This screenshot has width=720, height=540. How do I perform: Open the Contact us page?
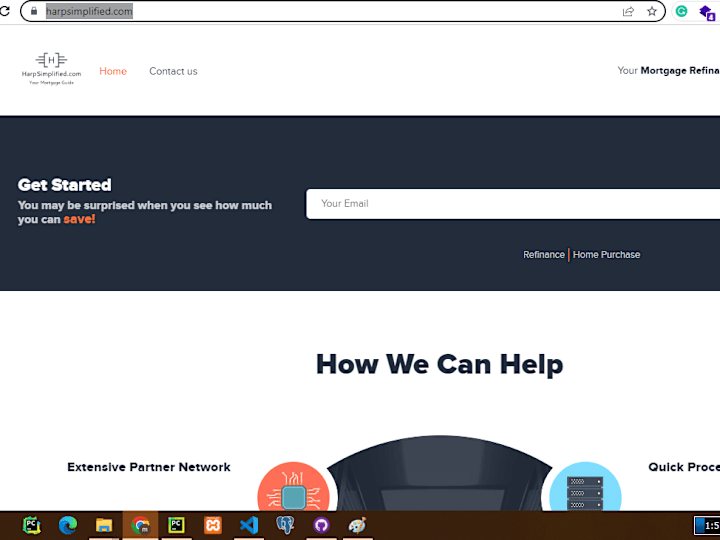coord(173,71)
